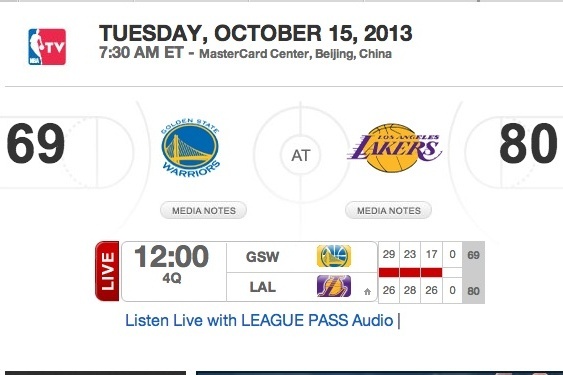Click the 12:00 4Q game clock
Viewport: 563px width, 375px height.
[x=172, y=264]
